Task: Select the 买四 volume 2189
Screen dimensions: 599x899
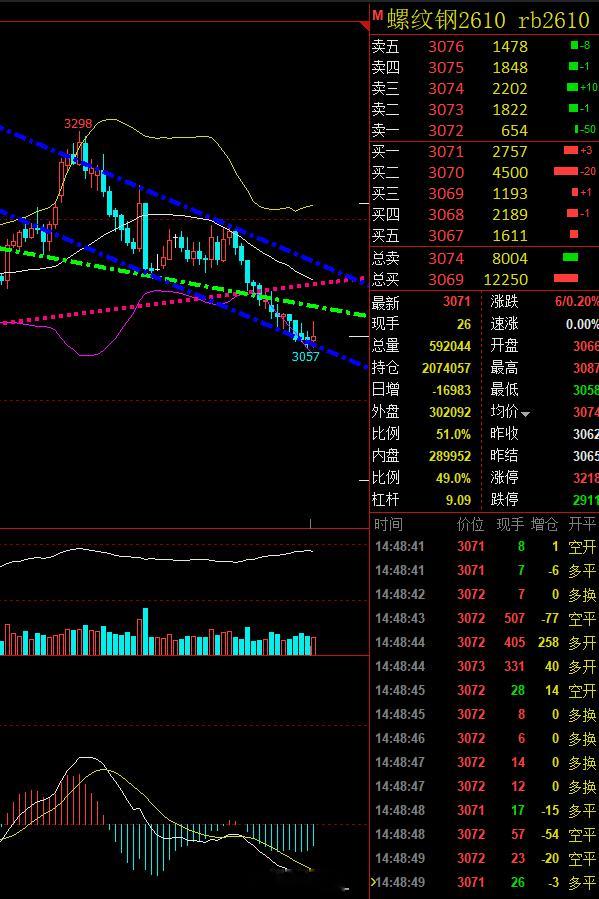Action: coord(510,214)
